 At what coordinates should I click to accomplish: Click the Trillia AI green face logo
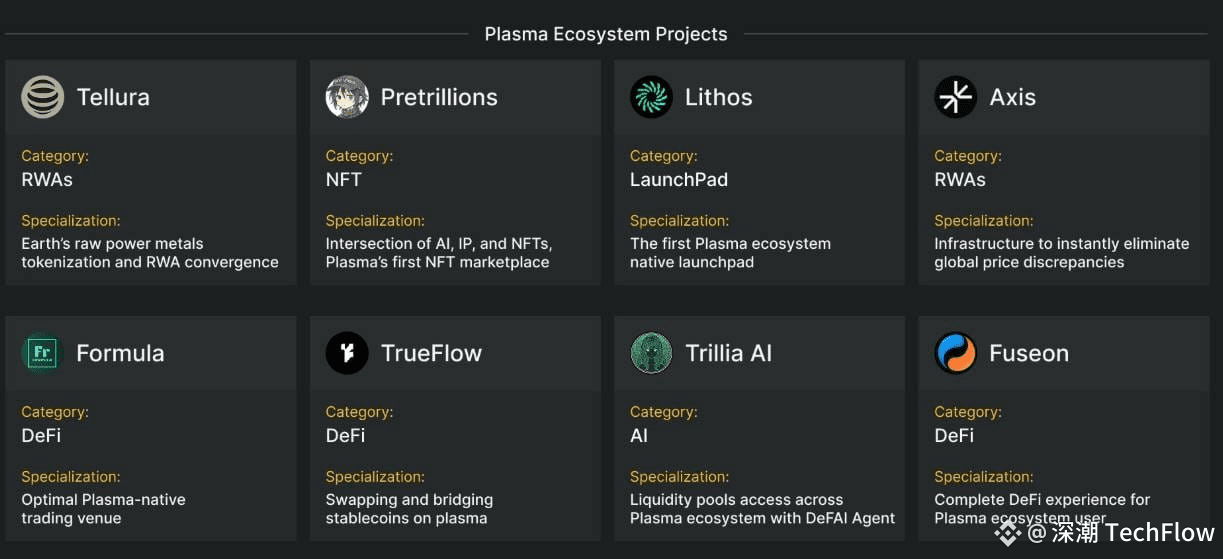click(x=651, y=353)
